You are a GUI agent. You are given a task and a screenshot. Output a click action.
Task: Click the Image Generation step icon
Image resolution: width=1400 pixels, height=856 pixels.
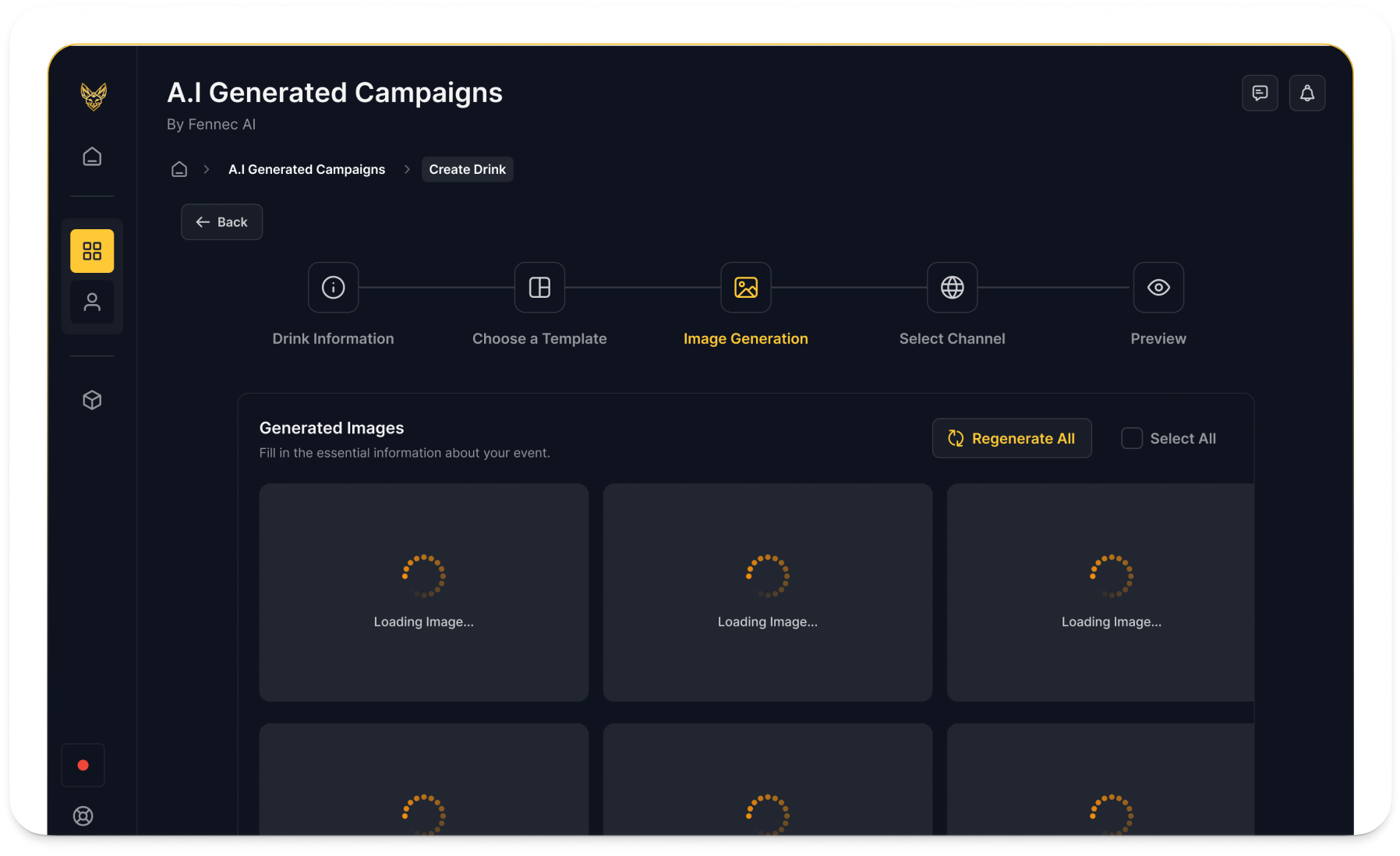point(746,288)
